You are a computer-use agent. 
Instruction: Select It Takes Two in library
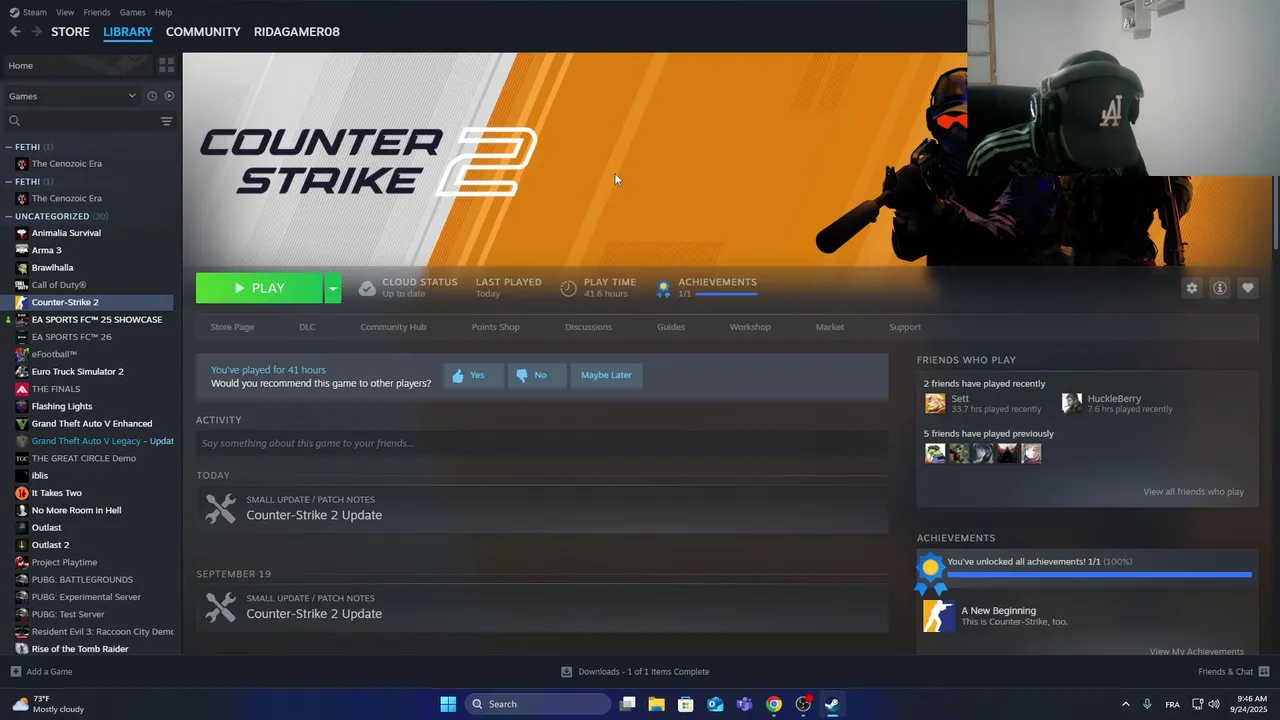tap(57, 493)
